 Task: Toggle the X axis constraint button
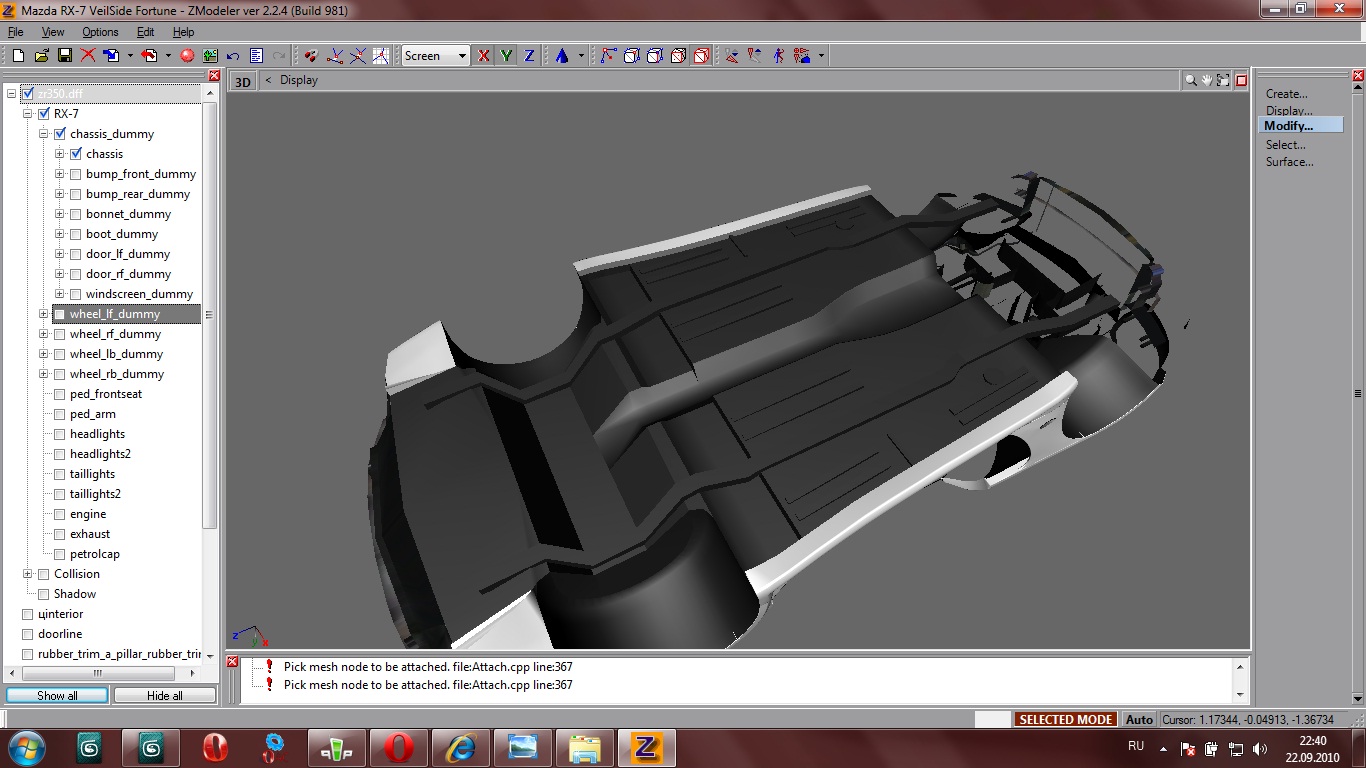click(x=484, y=56)
